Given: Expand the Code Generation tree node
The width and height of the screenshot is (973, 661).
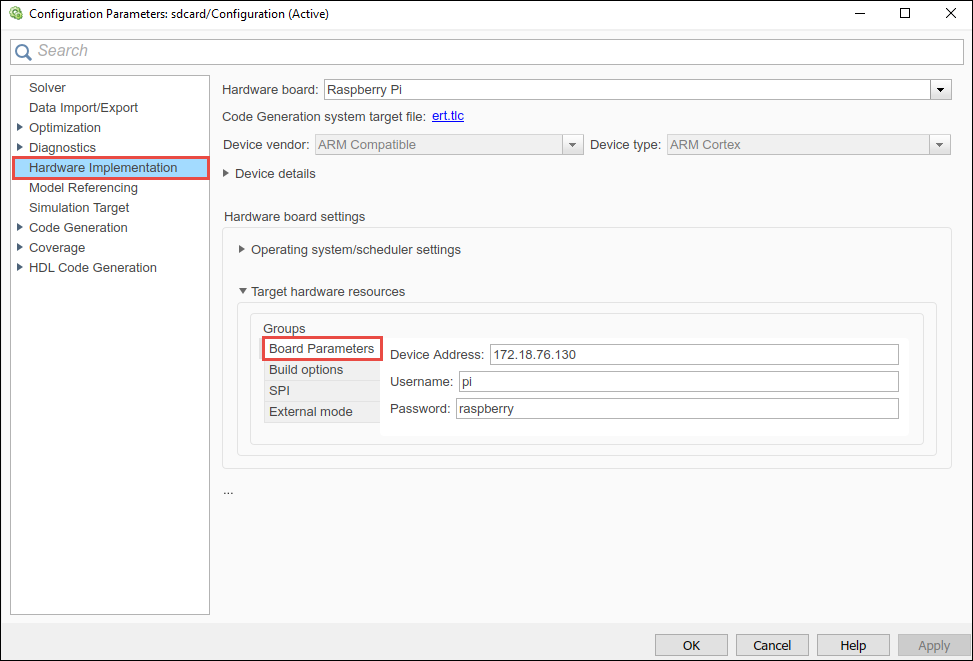Looking at the screenshot, I should [20, 228].
